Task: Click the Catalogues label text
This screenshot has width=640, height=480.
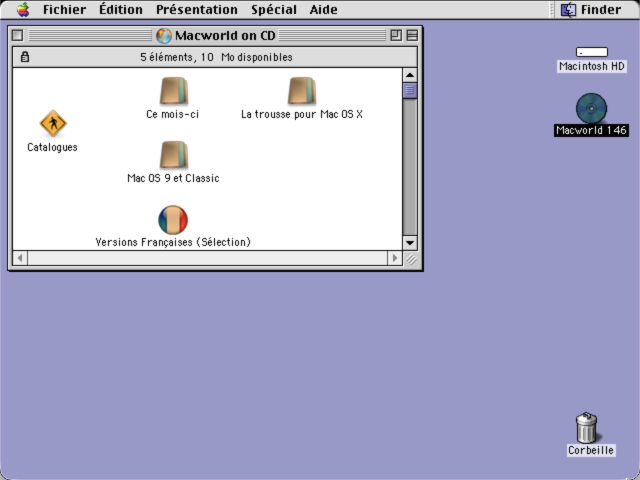Action: point(52,147)
